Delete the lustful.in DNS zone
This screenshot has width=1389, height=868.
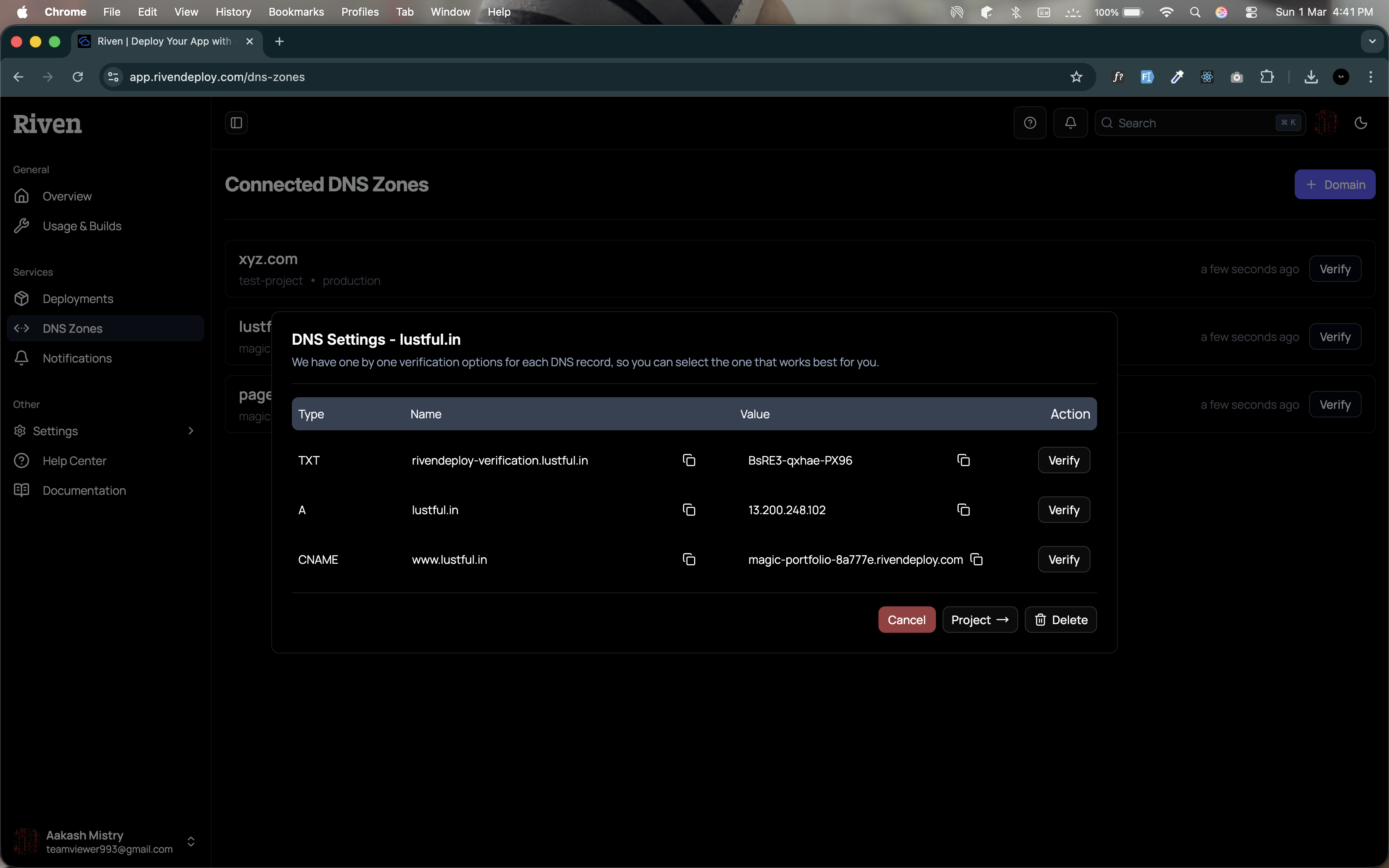[1061, 620]
